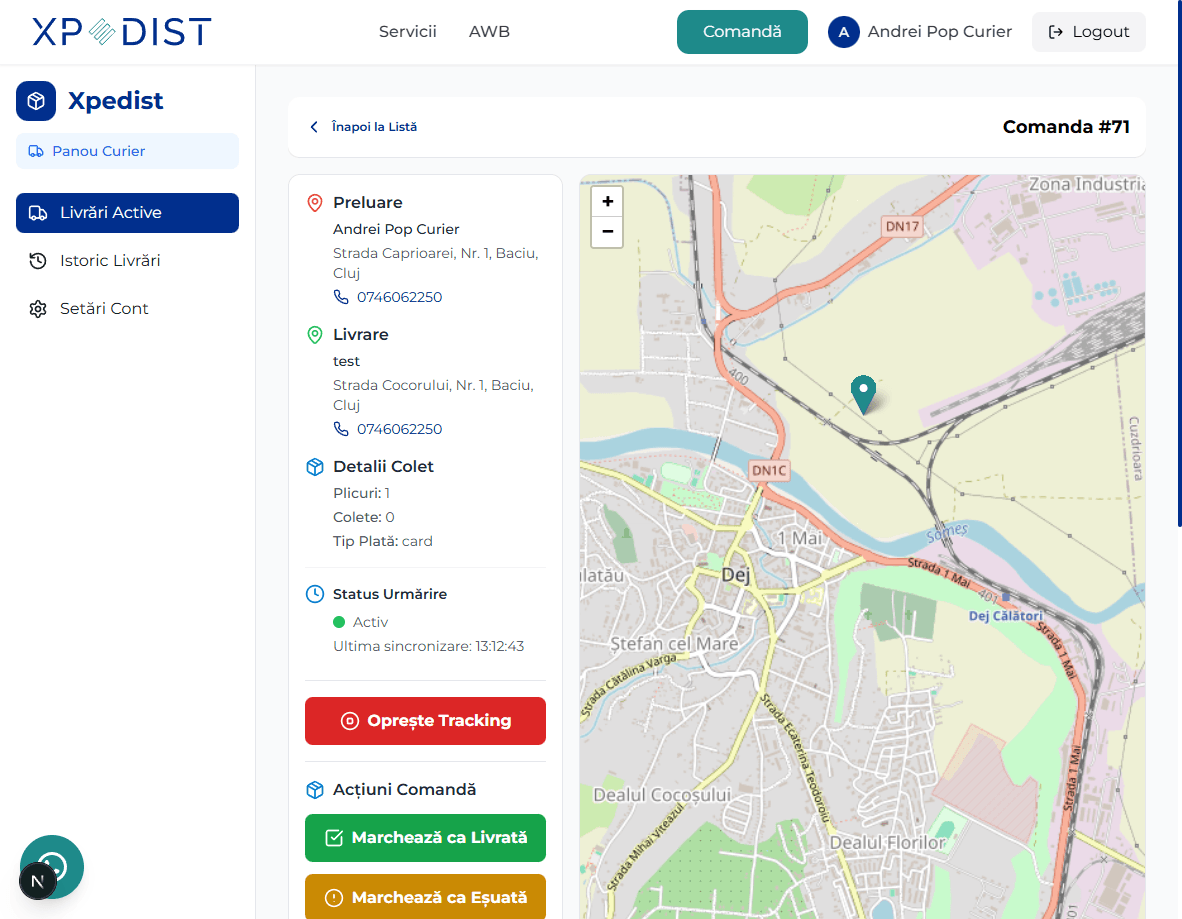This screenshot has width=1182, height=919.
Task: Open Livrări Active section
Action: pos(127,213)
